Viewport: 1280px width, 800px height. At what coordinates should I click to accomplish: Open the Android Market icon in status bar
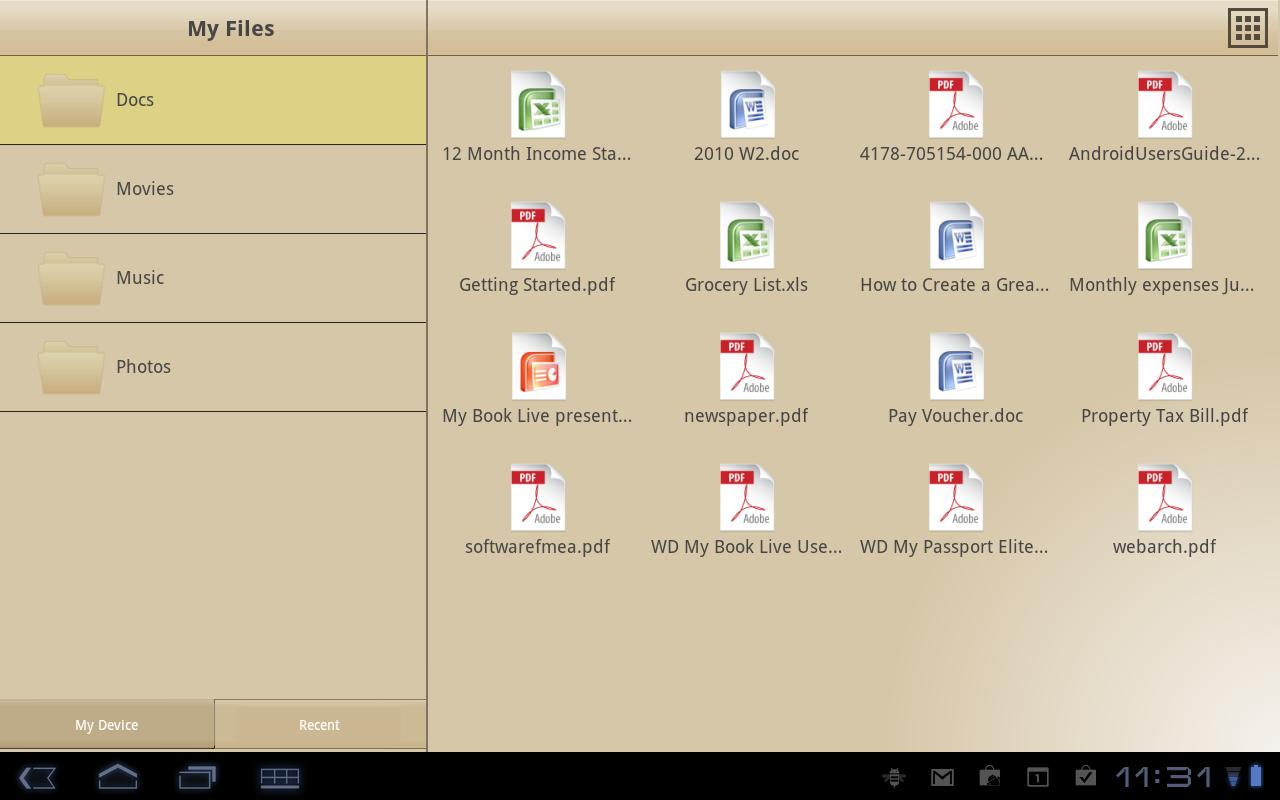click(x=989, y=777)
